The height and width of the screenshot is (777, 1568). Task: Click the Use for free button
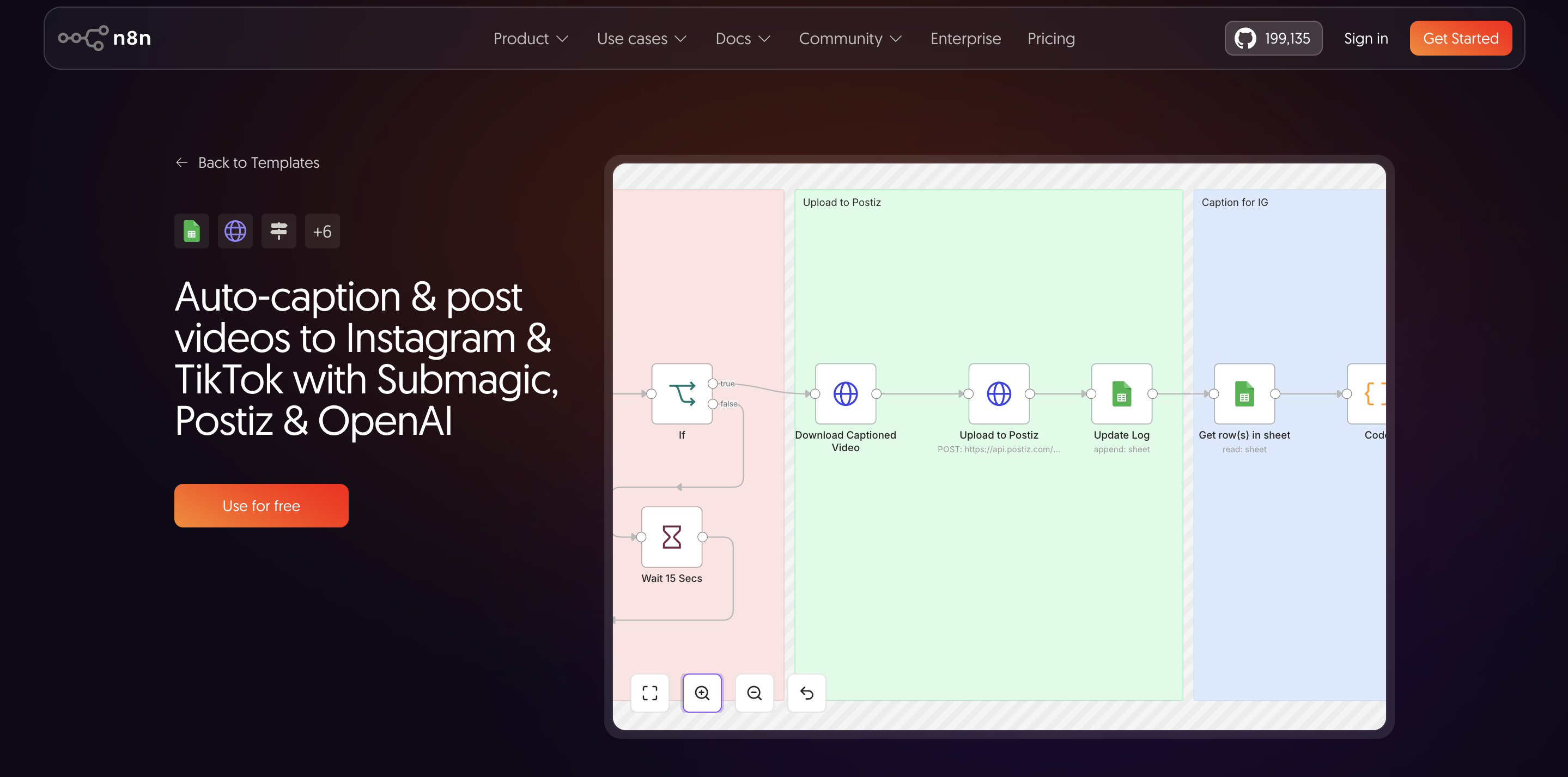point(261,506)
